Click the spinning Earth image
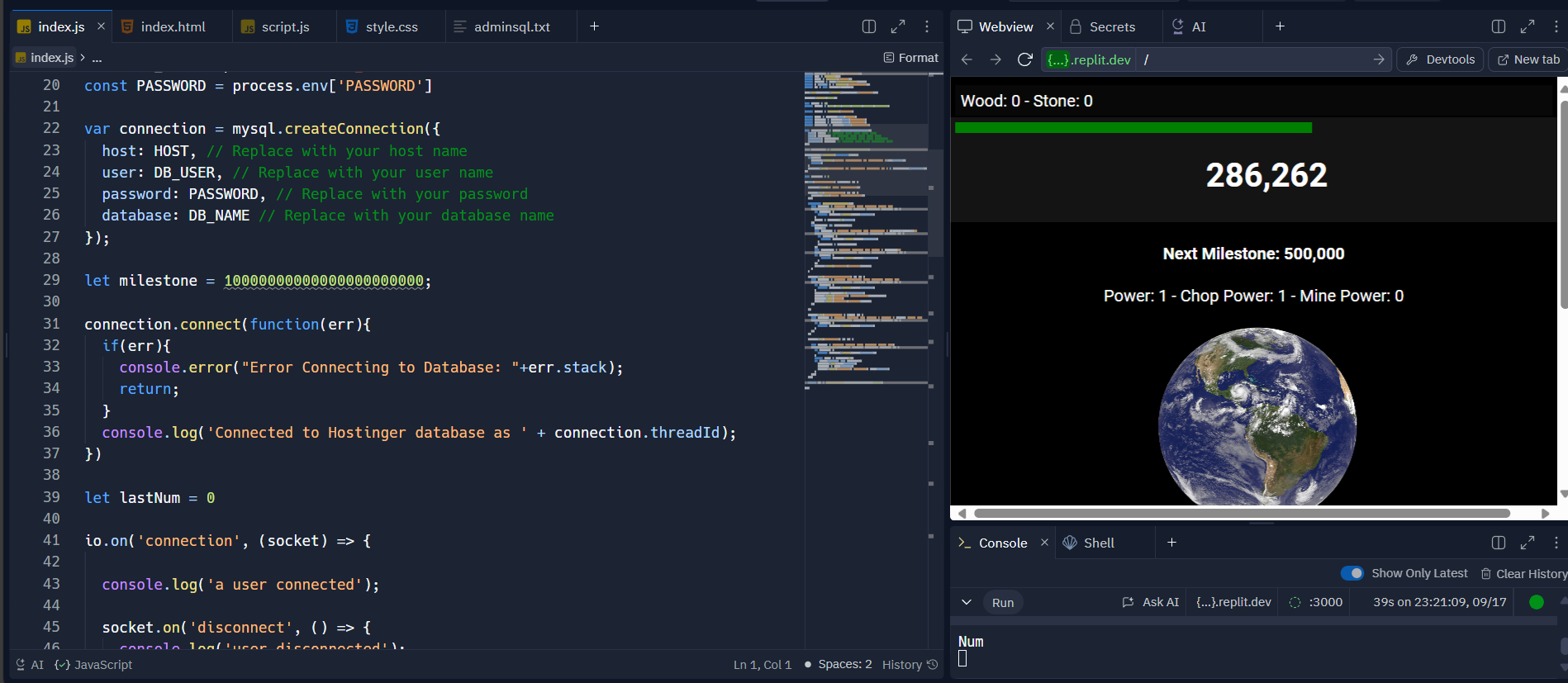This screenshot has width=1568, height=683. coord(1257,417)
